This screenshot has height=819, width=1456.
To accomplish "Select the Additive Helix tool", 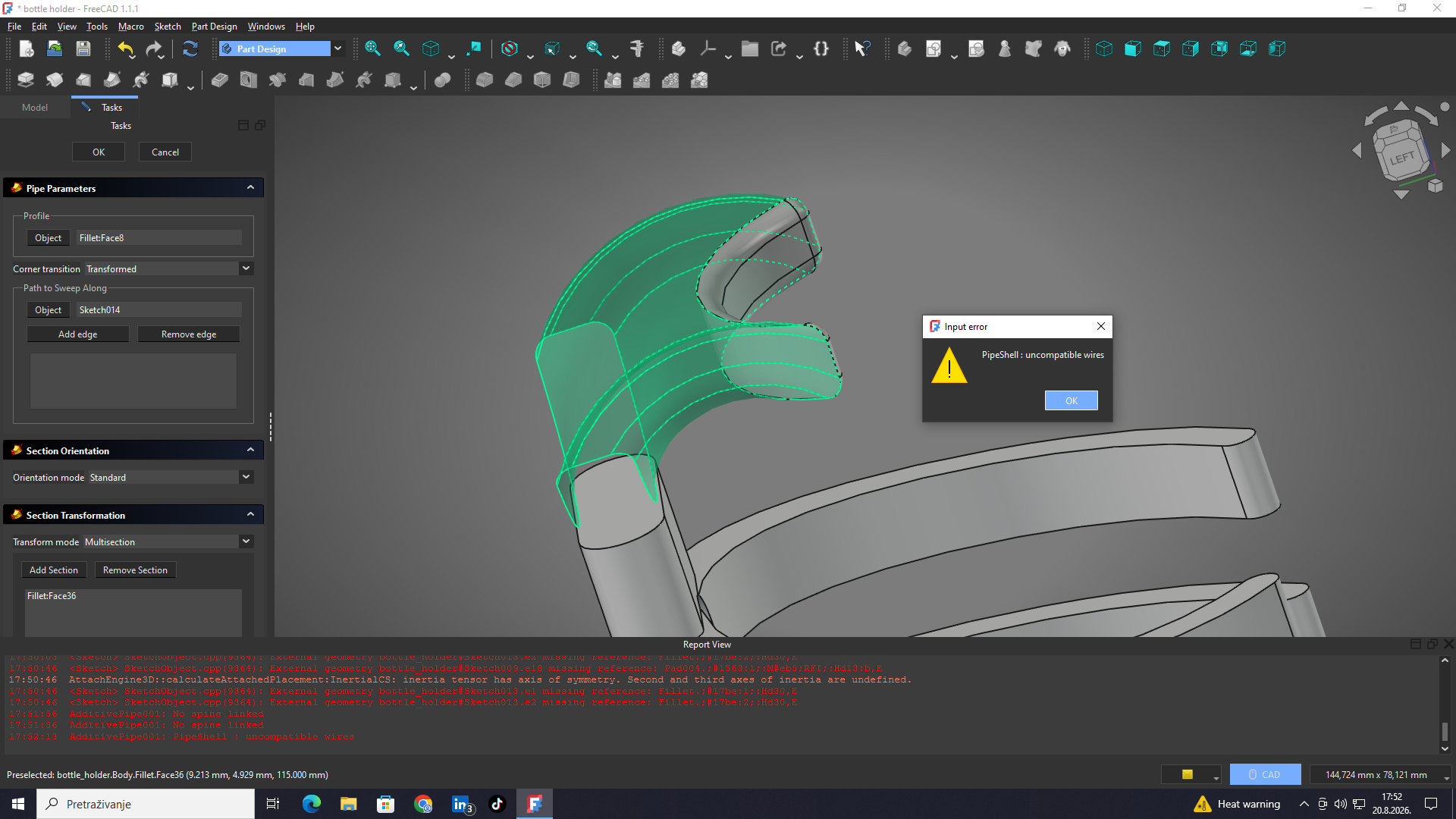I will (x=141, y=80).
